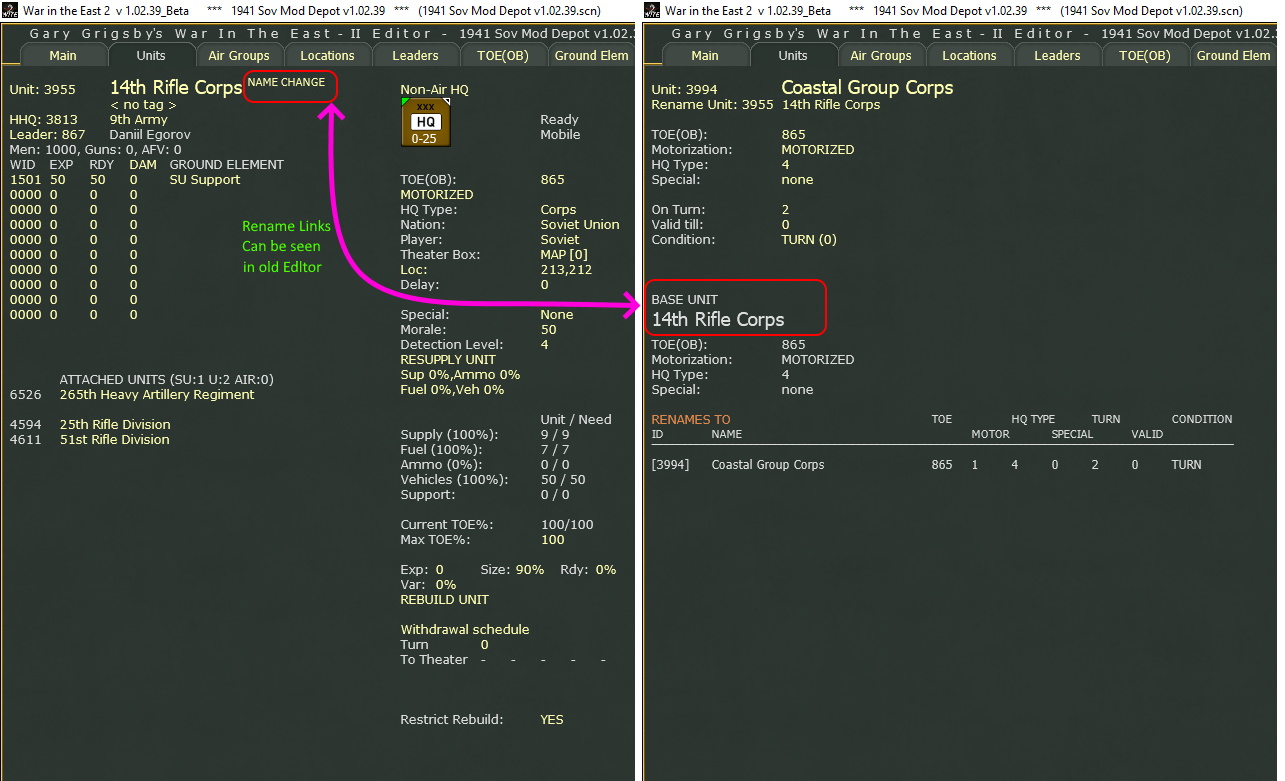Image resolution: width=1285 pixels, height=781 pixels.
Task: Click the app icon in right window title bar
Action: point(652,10)
